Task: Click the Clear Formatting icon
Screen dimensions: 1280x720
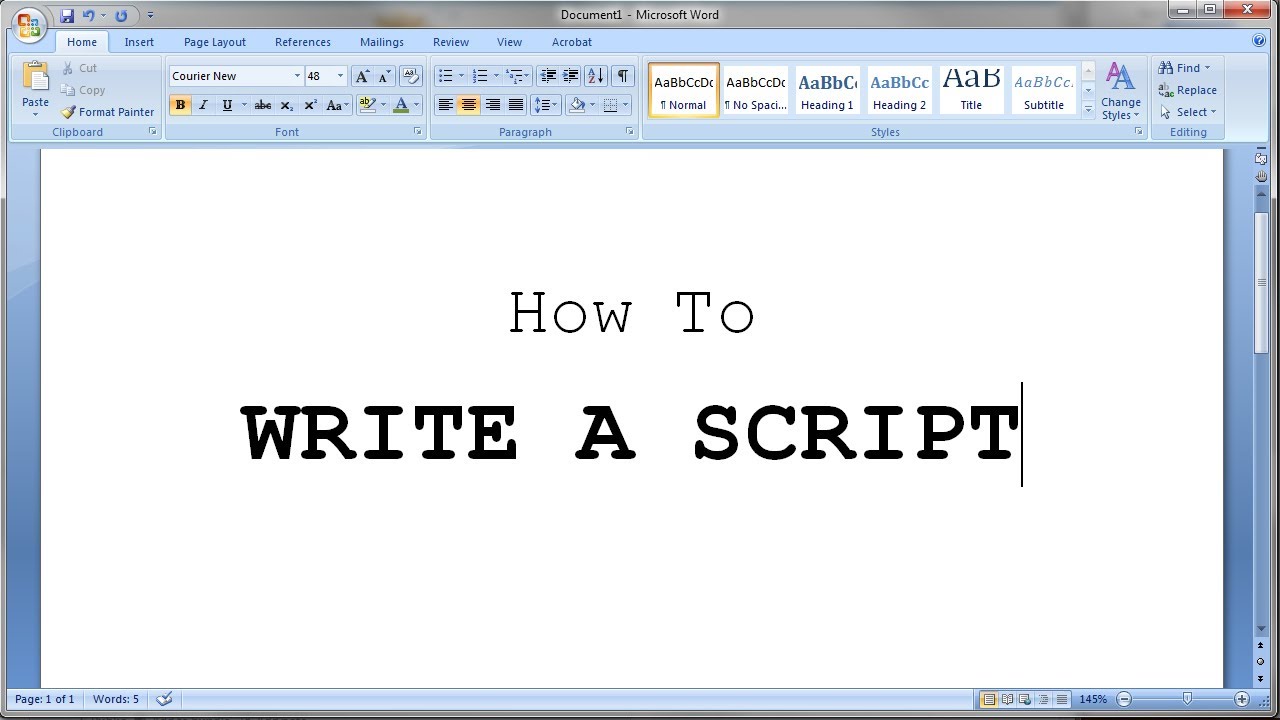Action: [x=410, y=76]
